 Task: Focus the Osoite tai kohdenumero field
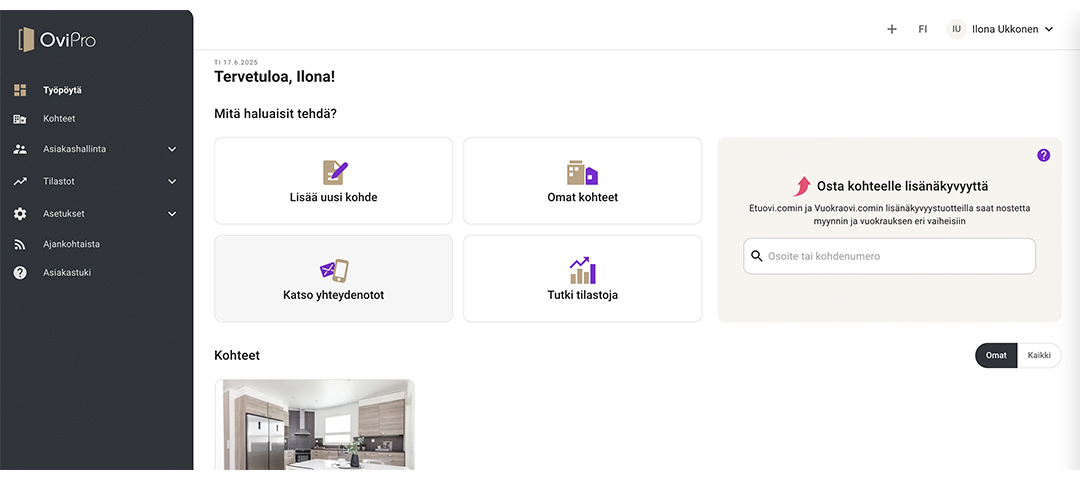tap(889, 256)
